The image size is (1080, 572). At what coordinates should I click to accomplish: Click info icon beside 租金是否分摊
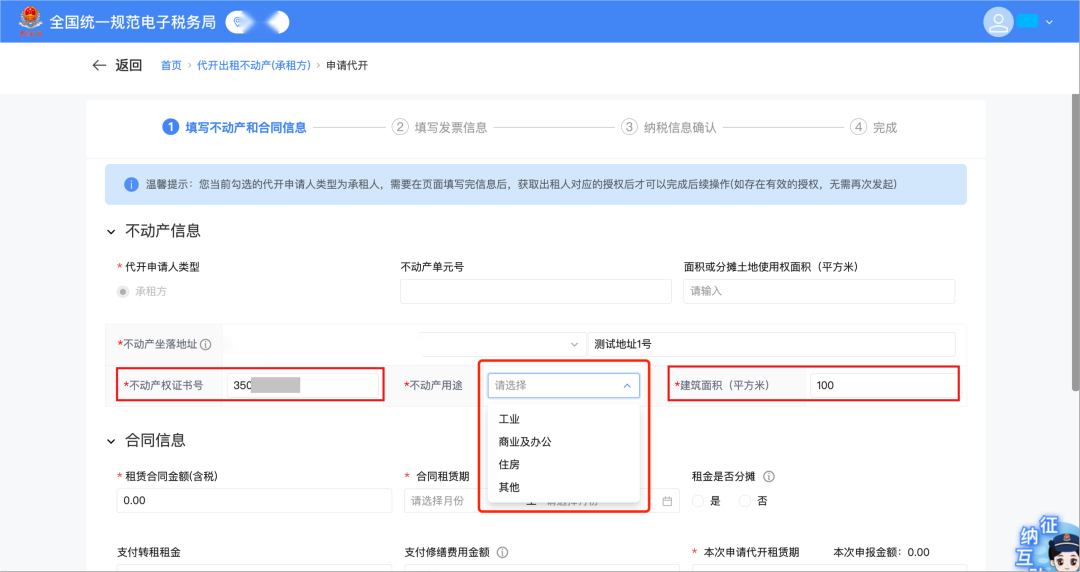click(x=769, y=476)
